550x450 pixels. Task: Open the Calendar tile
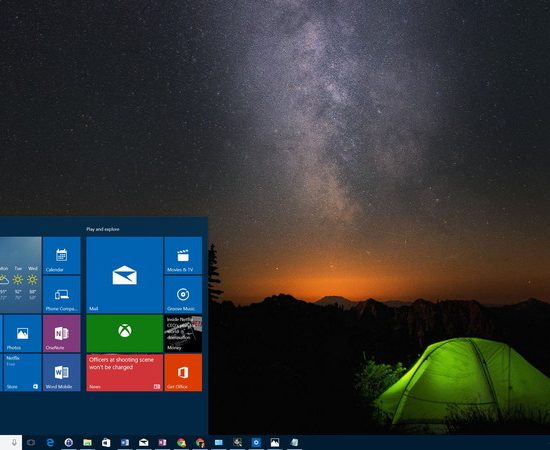[62, 255]
